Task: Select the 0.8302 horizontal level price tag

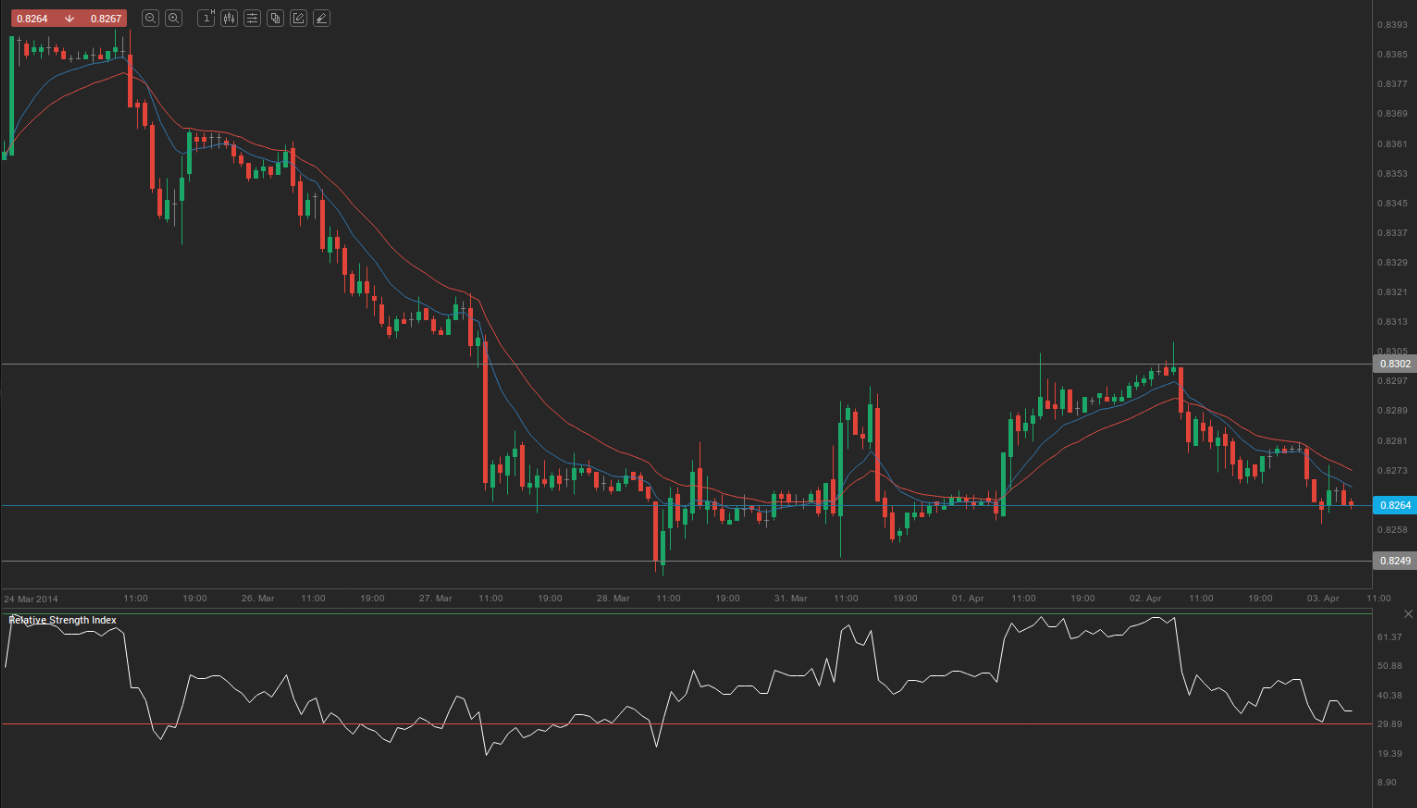Action: pyautogui.click(x=1394, y=364)
